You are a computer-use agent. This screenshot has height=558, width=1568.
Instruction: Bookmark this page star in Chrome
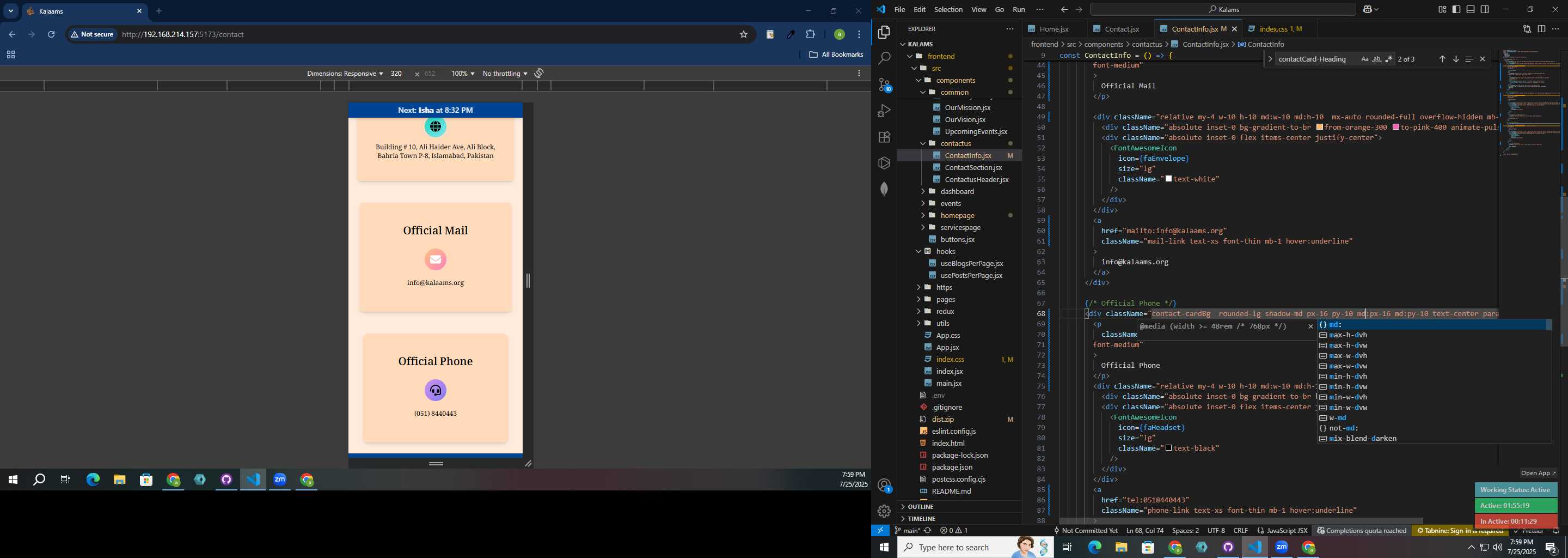743,35
